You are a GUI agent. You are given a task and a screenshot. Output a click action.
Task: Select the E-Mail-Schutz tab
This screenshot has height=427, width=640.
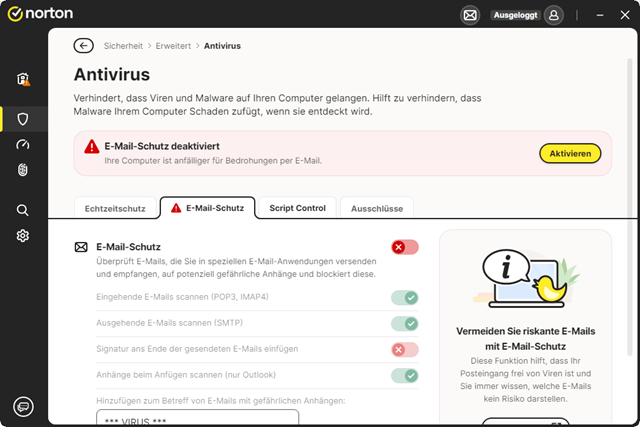(208, 208)
